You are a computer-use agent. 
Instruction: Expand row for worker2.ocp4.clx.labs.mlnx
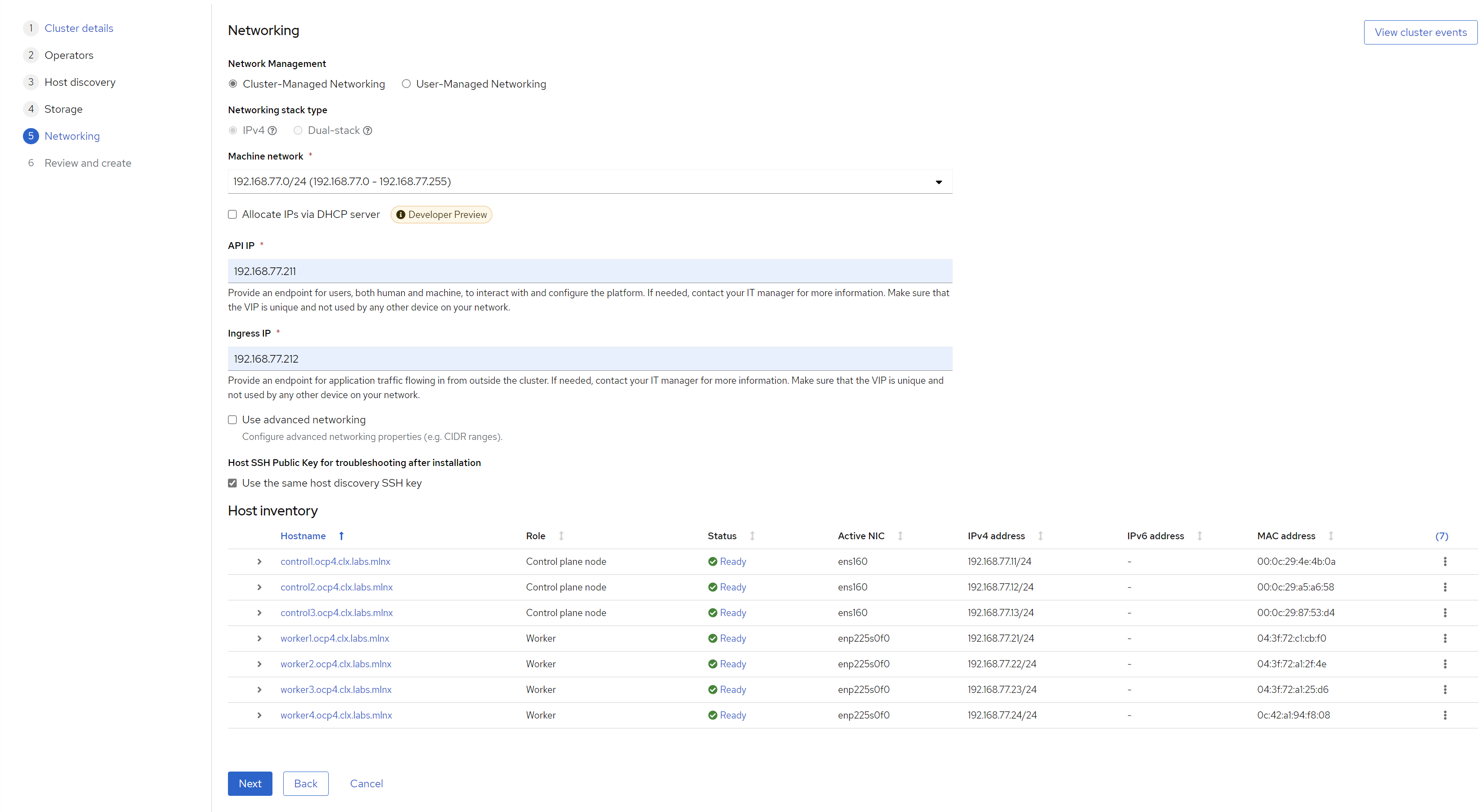[259, 664]
